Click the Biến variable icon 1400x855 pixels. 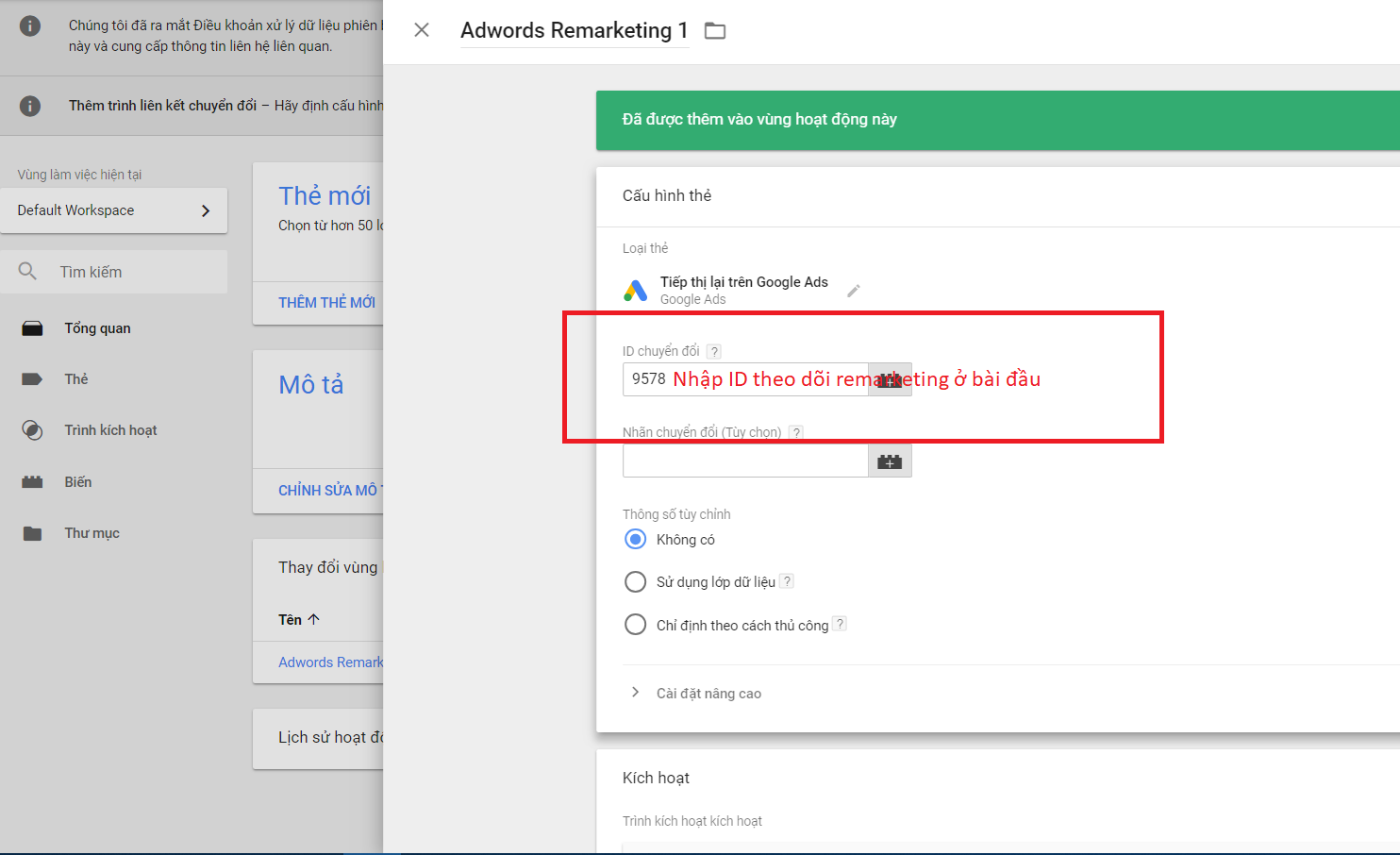(32, 482)
